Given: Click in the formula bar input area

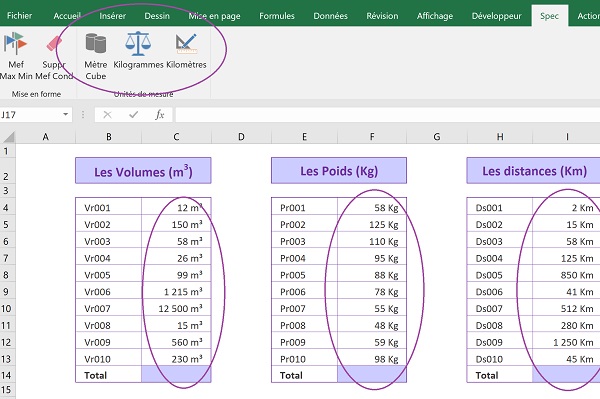Looking at the screenshot, I should point(387,115).
